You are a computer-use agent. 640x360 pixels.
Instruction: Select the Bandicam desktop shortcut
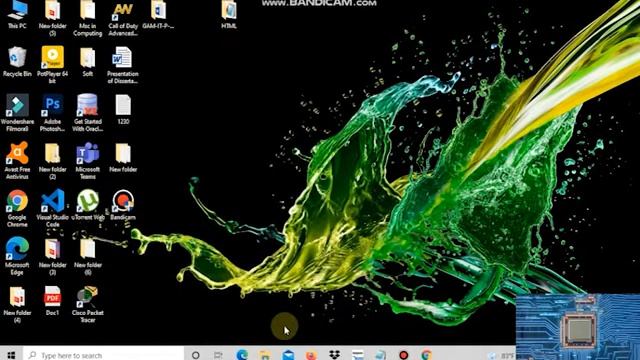[x=123, y=205]
